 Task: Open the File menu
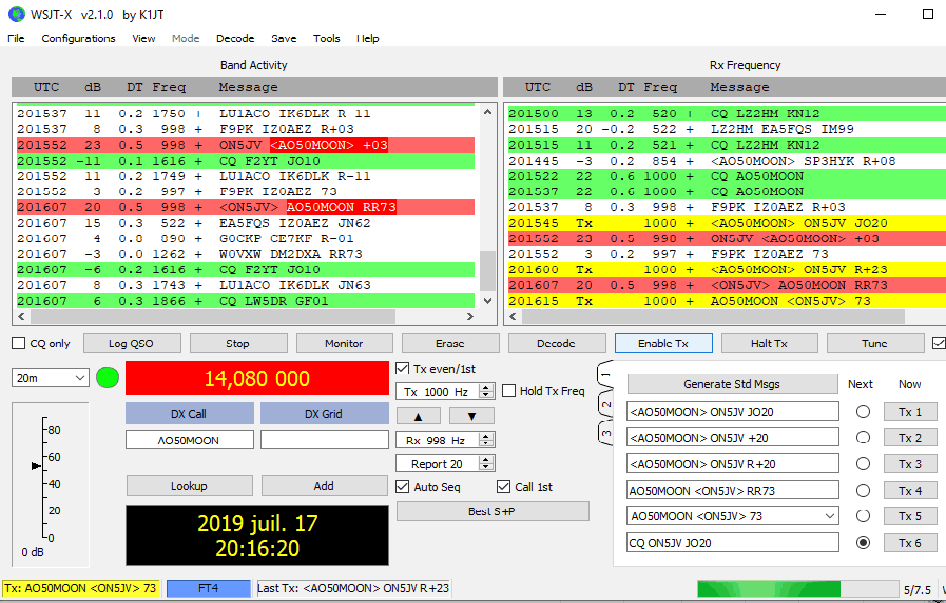tap(16, 38)
